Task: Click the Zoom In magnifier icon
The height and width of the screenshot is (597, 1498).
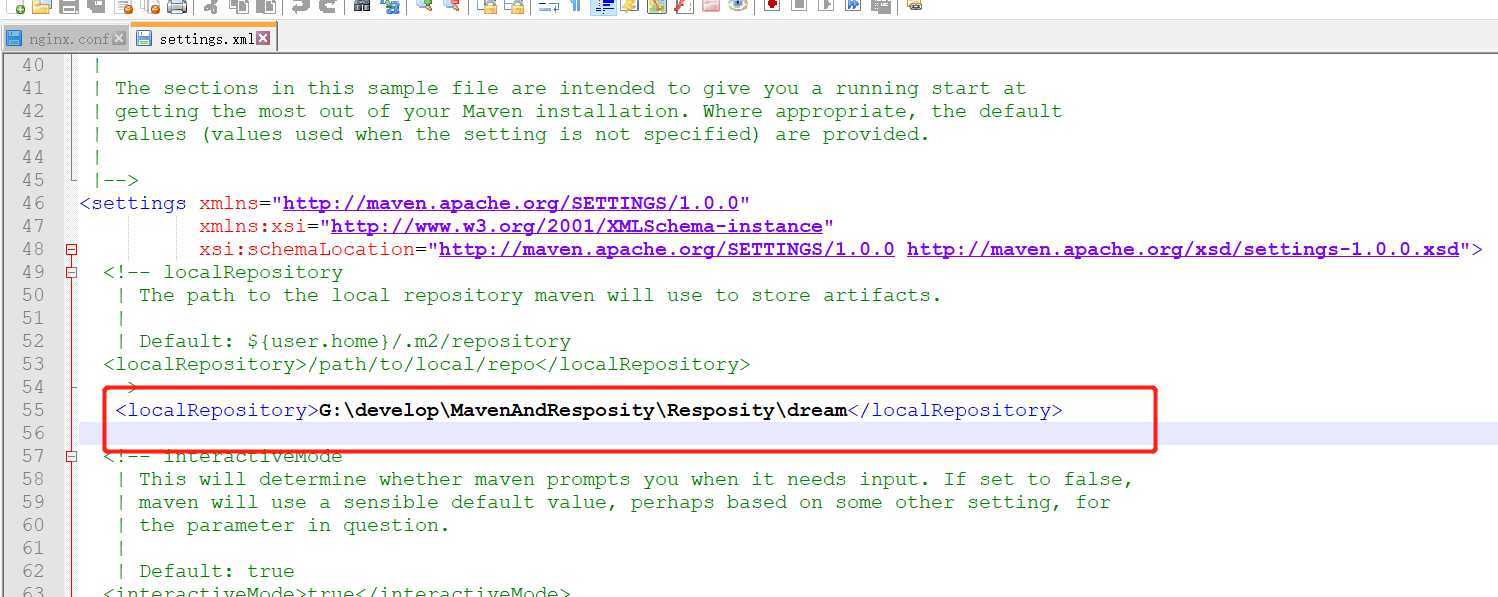Action: (424, 6)
